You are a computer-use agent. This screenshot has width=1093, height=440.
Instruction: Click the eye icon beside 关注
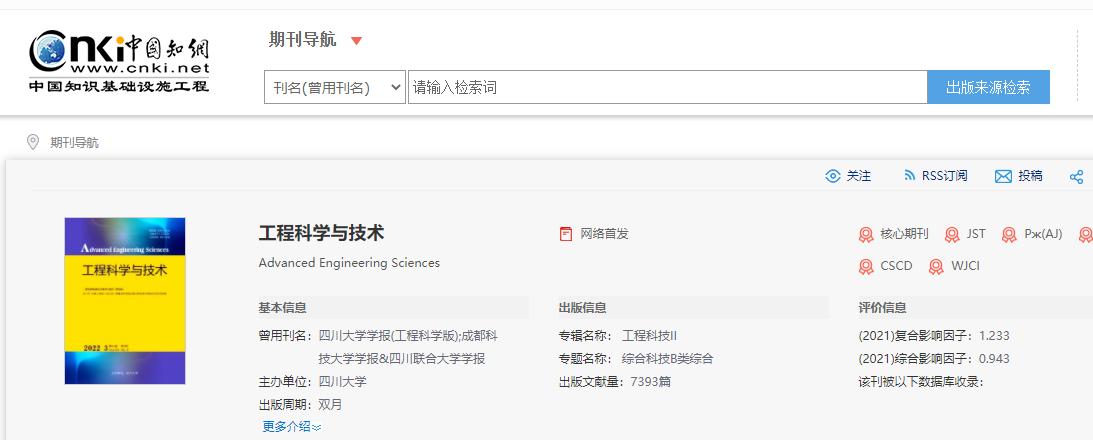833,176
